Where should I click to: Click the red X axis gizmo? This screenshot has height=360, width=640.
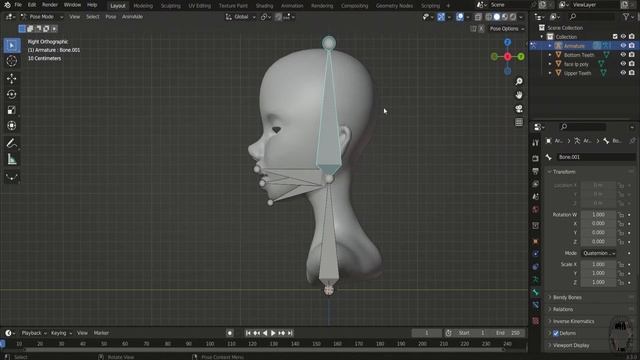507,57
